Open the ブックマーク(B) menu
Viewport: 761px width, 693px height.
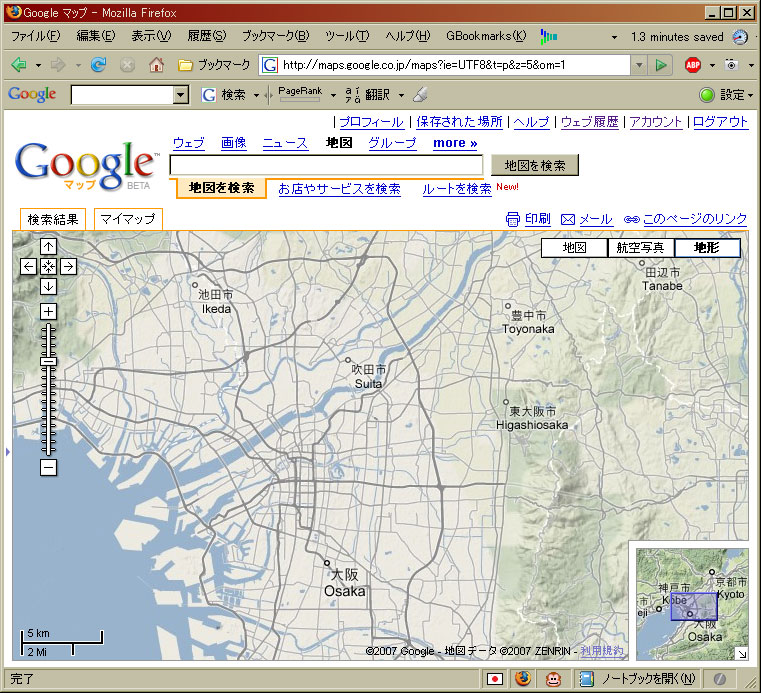coord(275,36)
